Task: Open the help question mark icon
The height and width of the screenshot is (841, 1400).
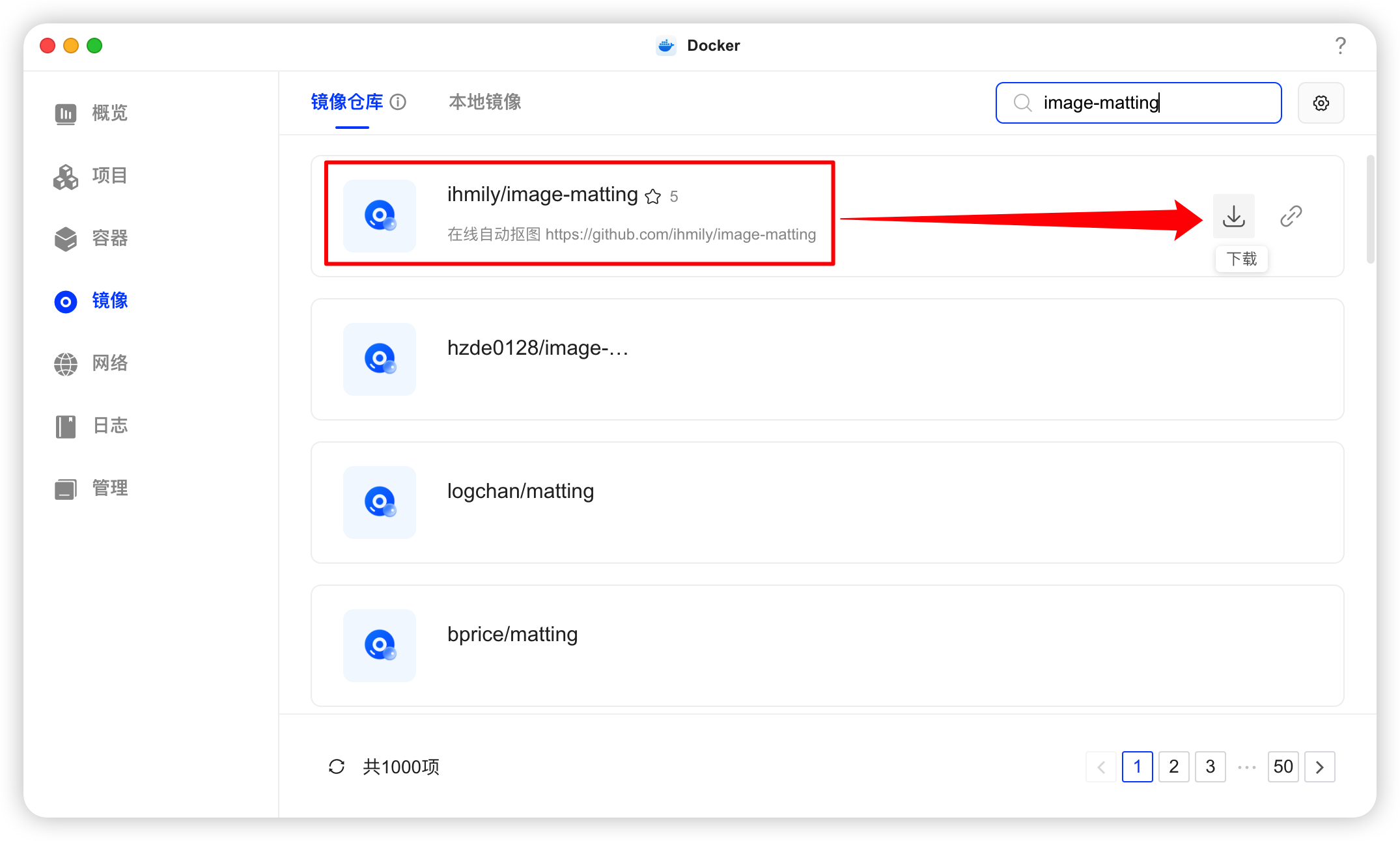Action: coord(1340,46)
